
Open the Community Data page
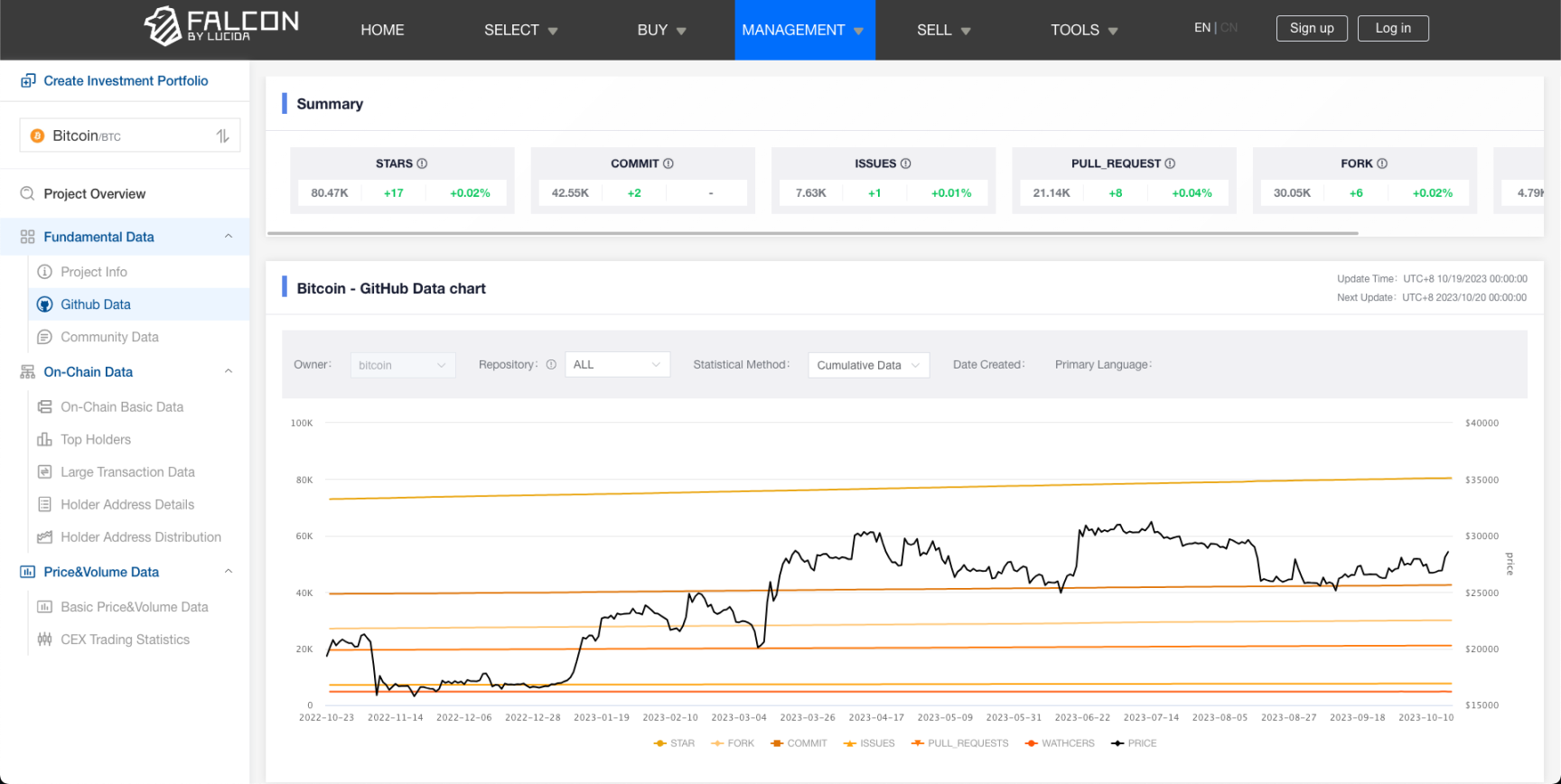click(109, 337)
